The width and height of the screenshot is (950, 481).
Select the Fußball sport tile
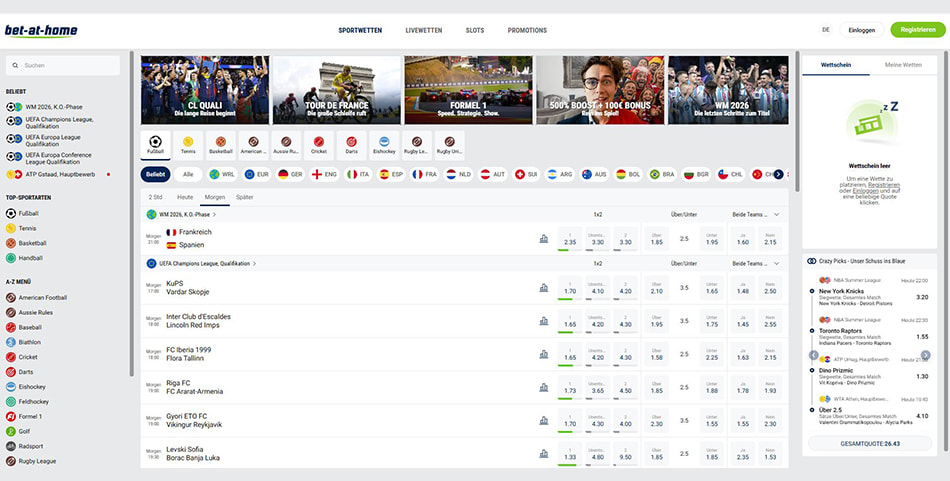point(155,145)
